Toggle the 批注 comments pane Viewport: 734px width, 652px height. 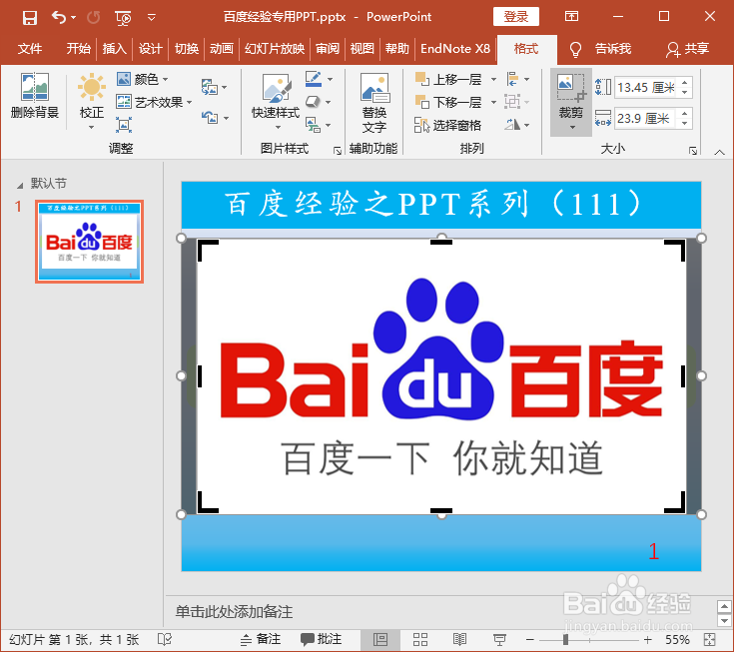tap(321, 639)
